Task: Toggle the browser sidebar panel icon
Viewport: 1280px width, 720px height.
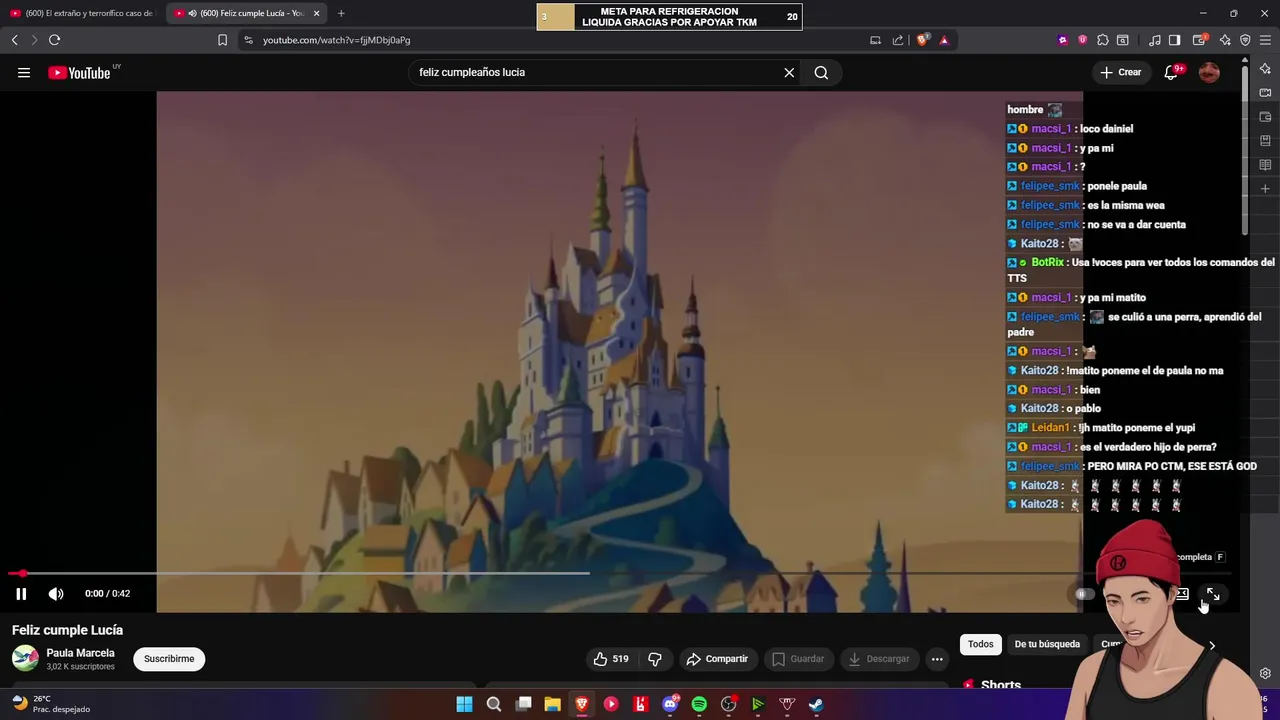Action: pyautogui.click(x=1175, y=40)
